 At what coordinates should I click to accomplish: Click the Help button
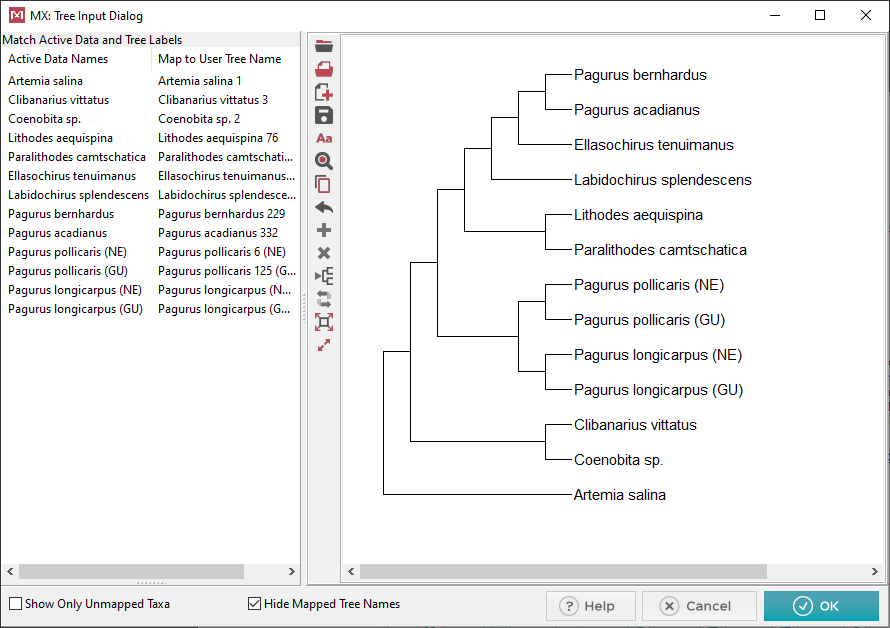590,606
